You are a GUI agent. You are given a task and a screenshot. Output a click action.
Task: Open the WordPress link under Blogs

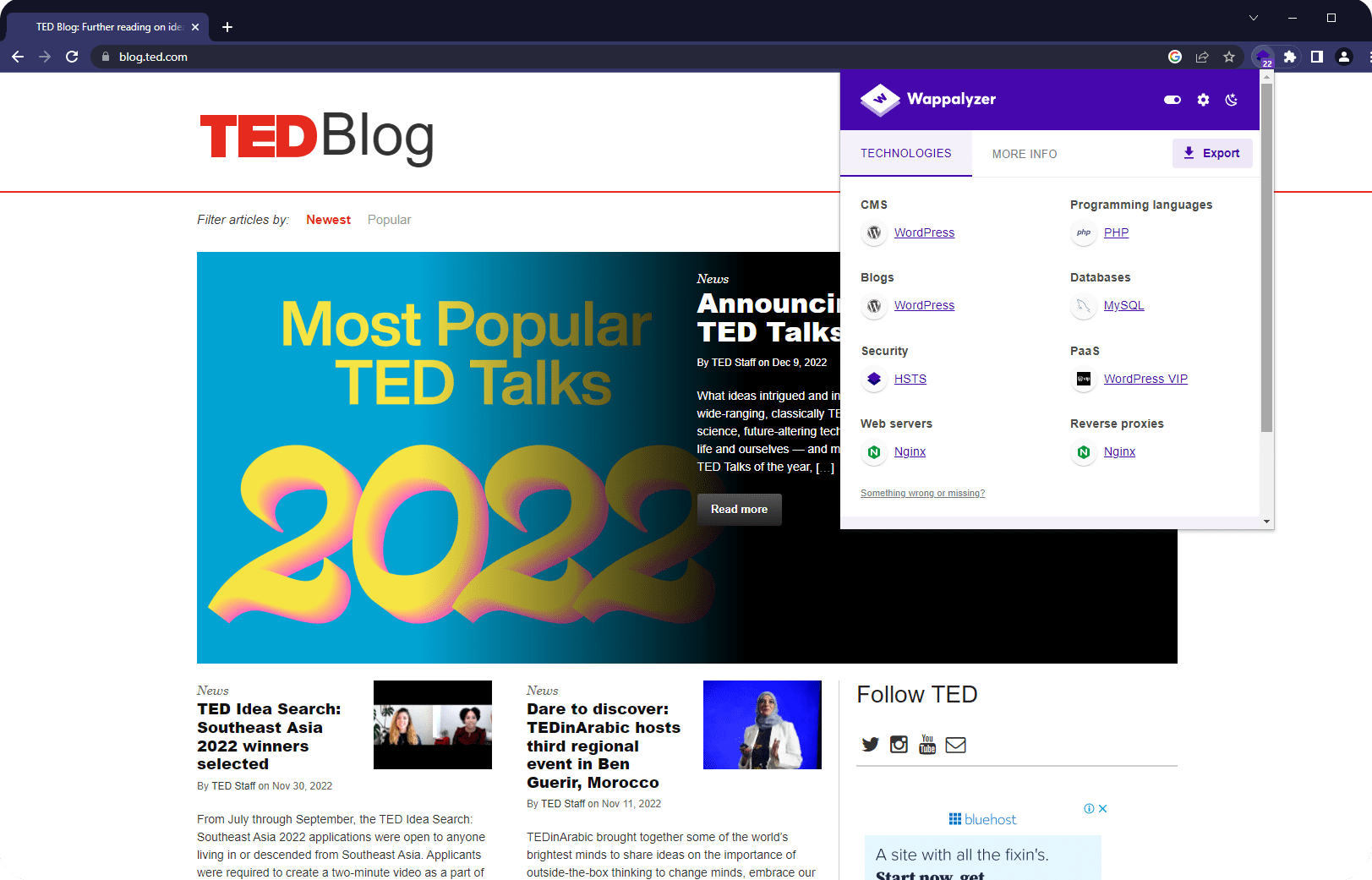[x=924, y=305]
